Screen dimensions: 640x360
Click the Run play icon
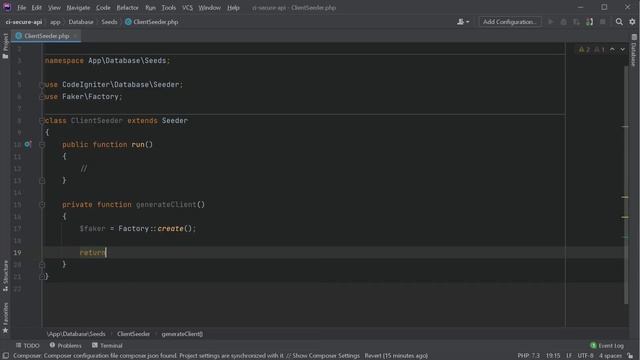(551, 22)
